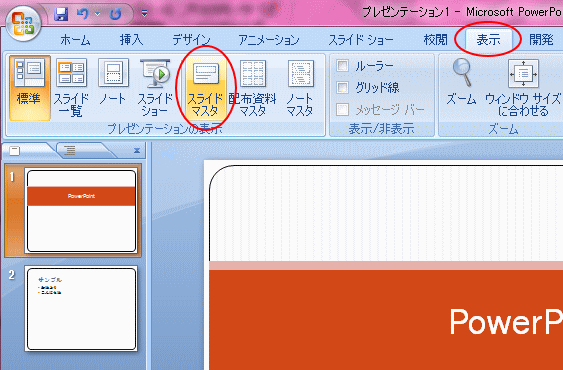Redo the last action
Viewport: 563px width, 370px height.
point(116,14)
